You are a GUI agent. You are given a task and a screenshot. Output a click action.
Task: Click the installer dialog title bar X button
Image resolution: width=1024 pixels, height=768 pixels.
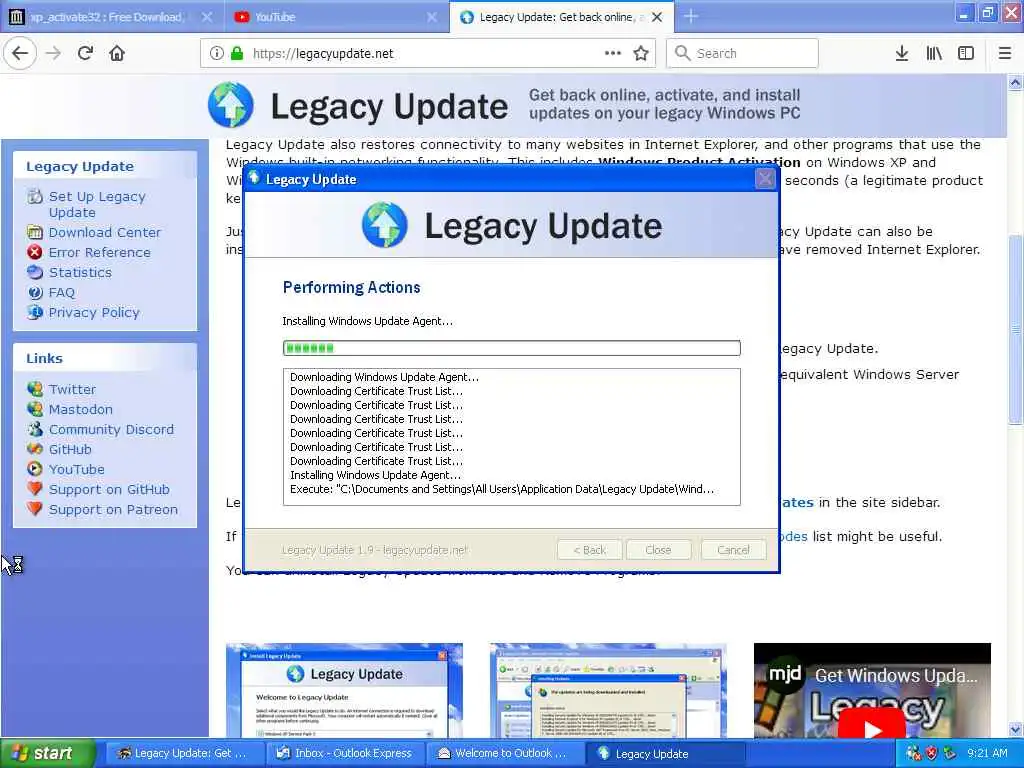pos(765,179)
